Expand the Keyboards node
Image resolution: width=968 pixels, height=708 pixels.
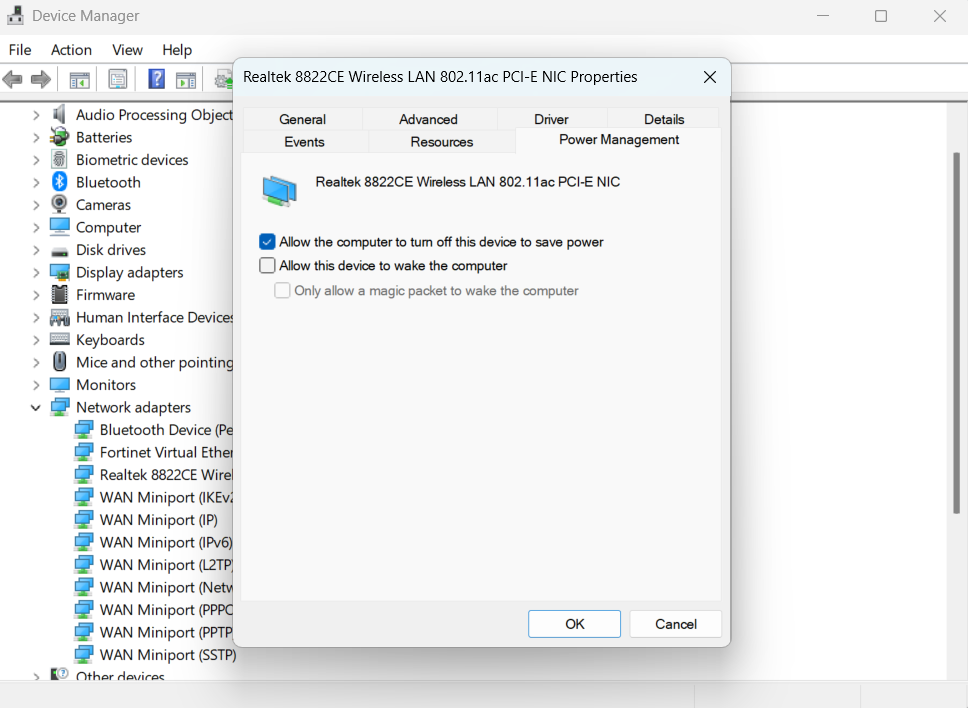(x=36, y=340)
